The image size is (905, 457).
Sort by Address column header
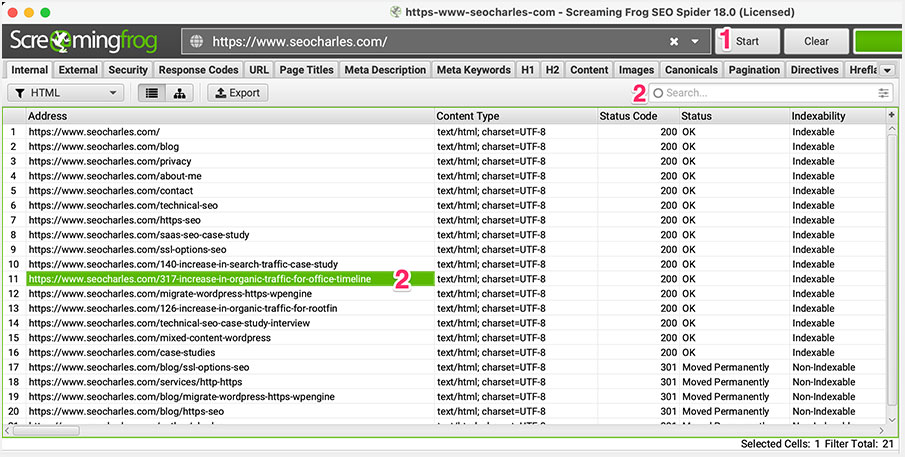(x=230, y=116)
